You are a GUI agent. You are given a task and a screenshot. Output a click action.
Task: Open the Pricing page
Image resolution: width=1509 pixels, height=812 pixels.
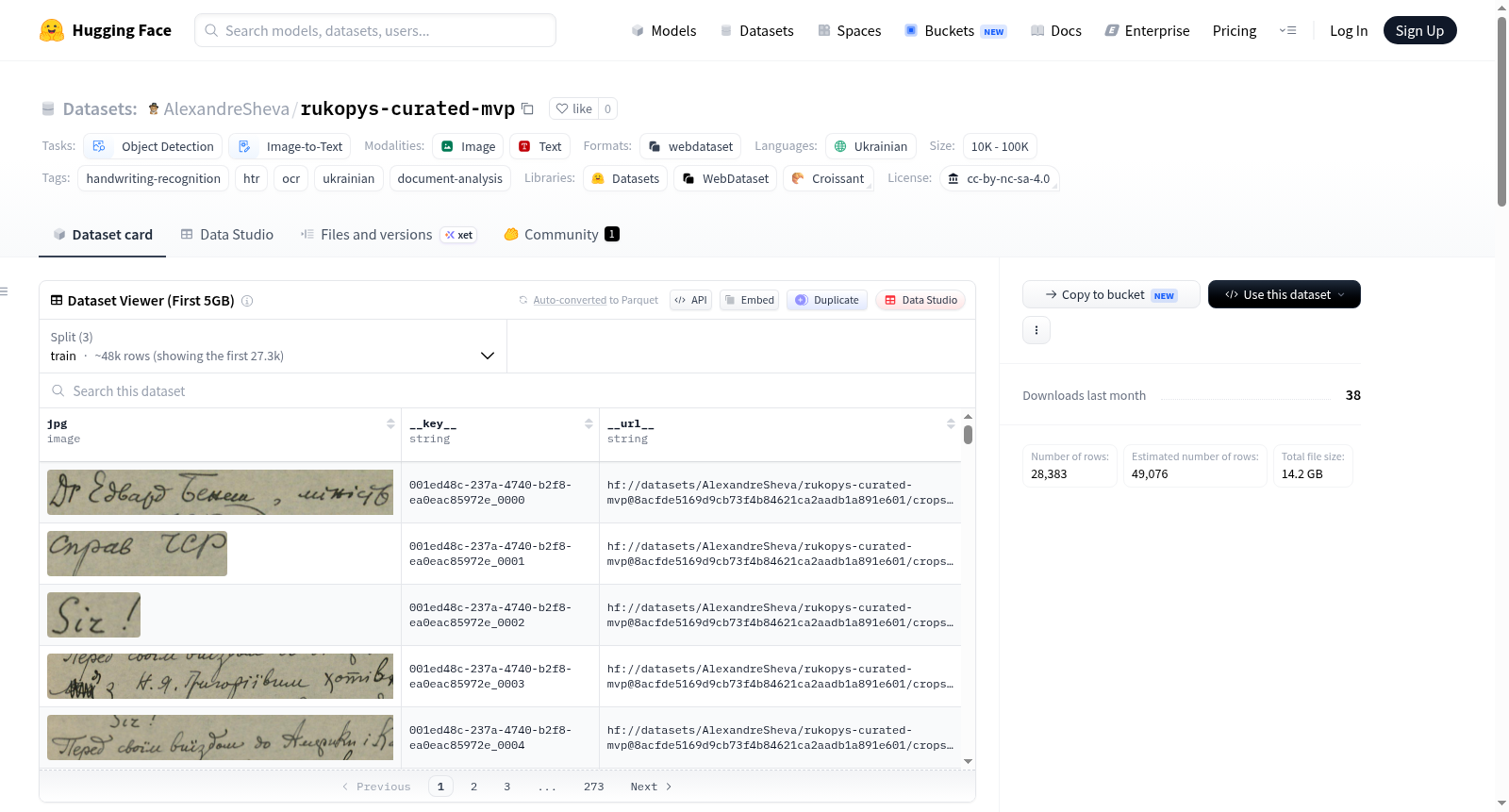click(x=1235, y=30)
